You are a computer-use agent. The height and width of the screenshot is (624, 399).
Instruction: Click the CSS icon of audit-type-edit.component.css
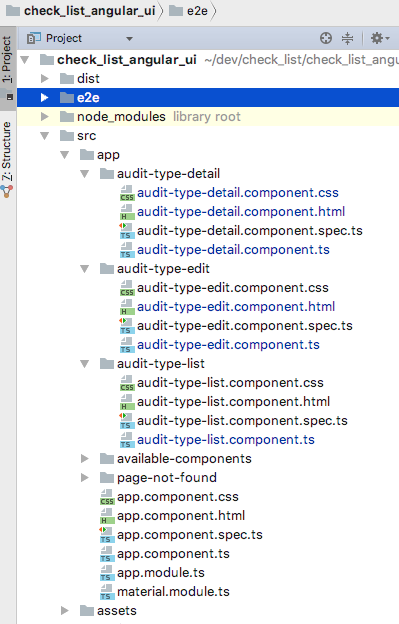[x=127, y=288]
